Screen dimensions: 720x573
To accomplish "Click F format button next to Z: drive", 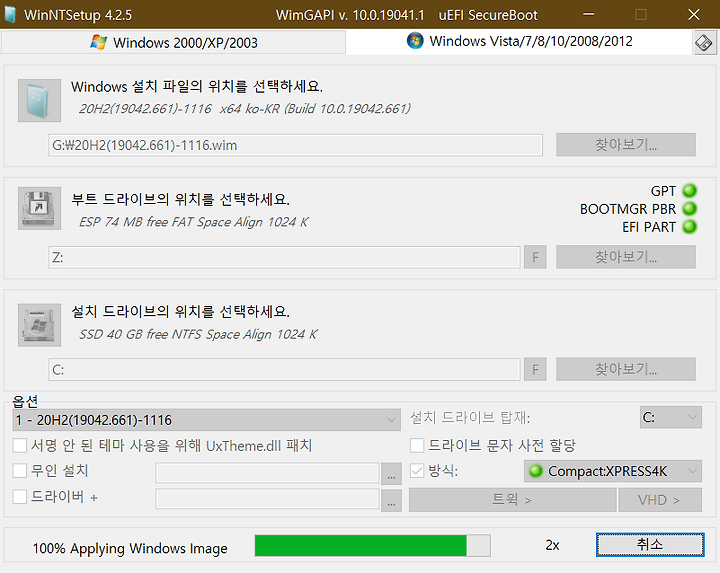I will click(x=535, y=257).
